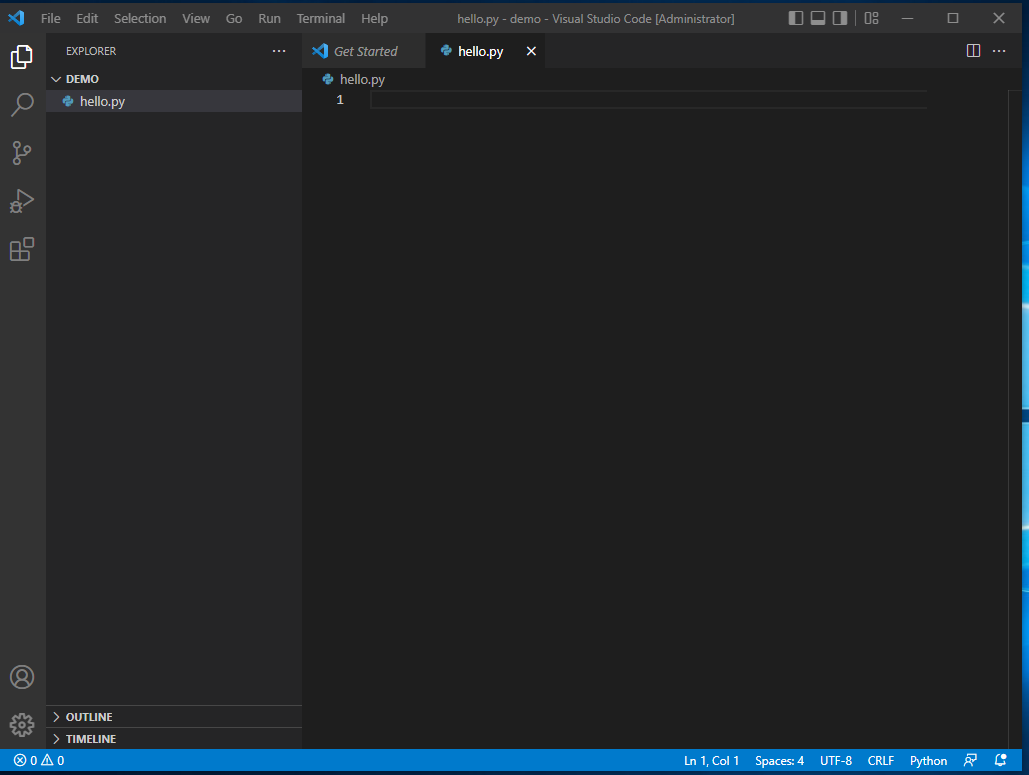The height and width of the screenshot is (775, 1029).
Task: Minimize the VS Code window
Action: click(908, 18)
